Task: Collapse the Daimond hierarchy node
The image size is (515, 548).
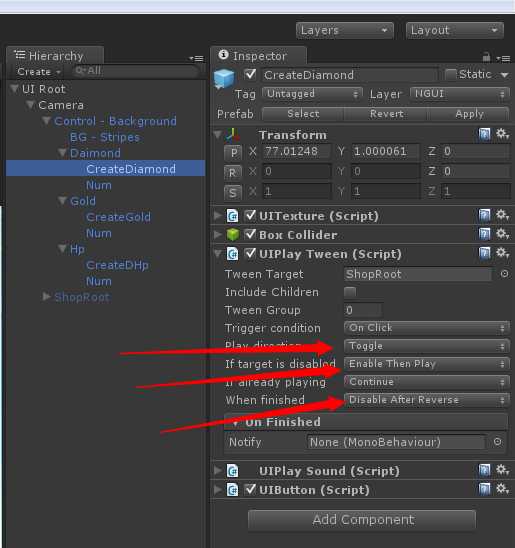Action: tap(62, 152)
